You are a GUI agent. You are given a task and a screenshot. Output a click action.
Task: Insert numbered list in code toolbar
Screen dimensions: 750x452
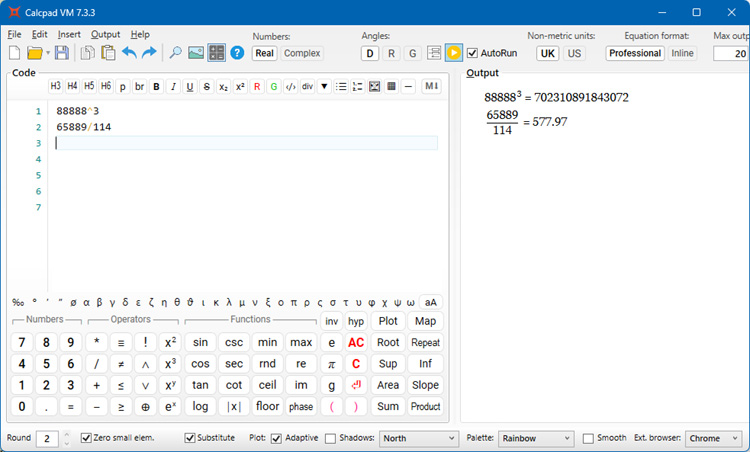point(357,87)
